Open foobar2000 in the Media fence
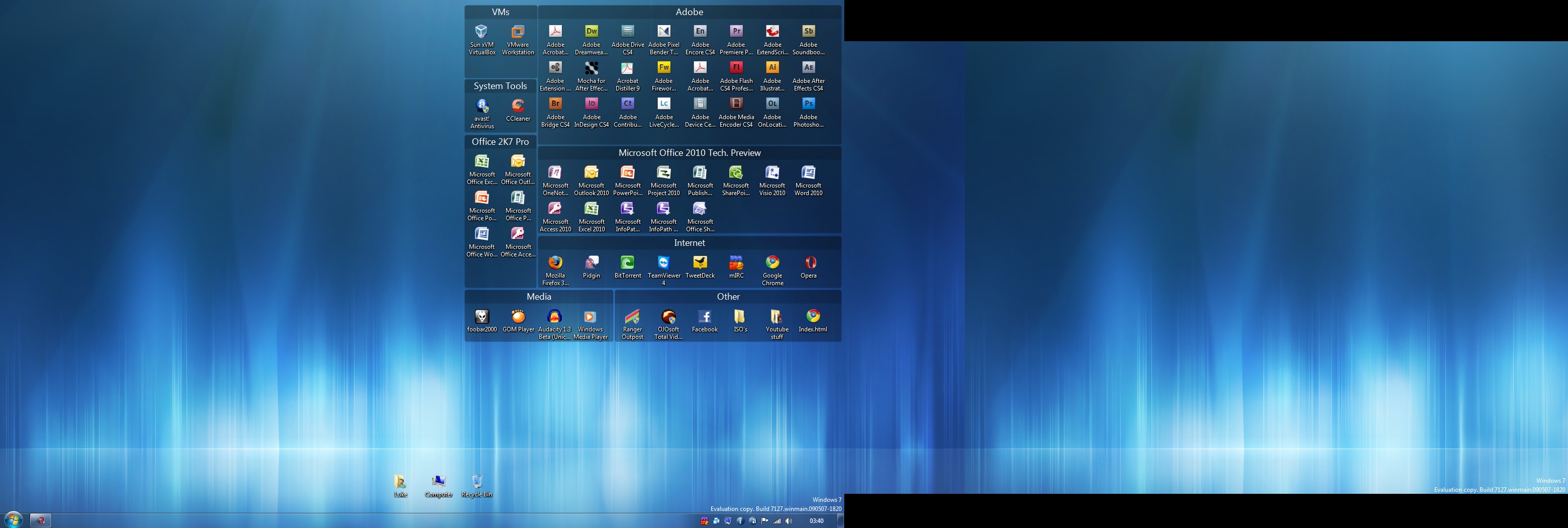This screenshot has height=528, width=1568. [481, 317]
